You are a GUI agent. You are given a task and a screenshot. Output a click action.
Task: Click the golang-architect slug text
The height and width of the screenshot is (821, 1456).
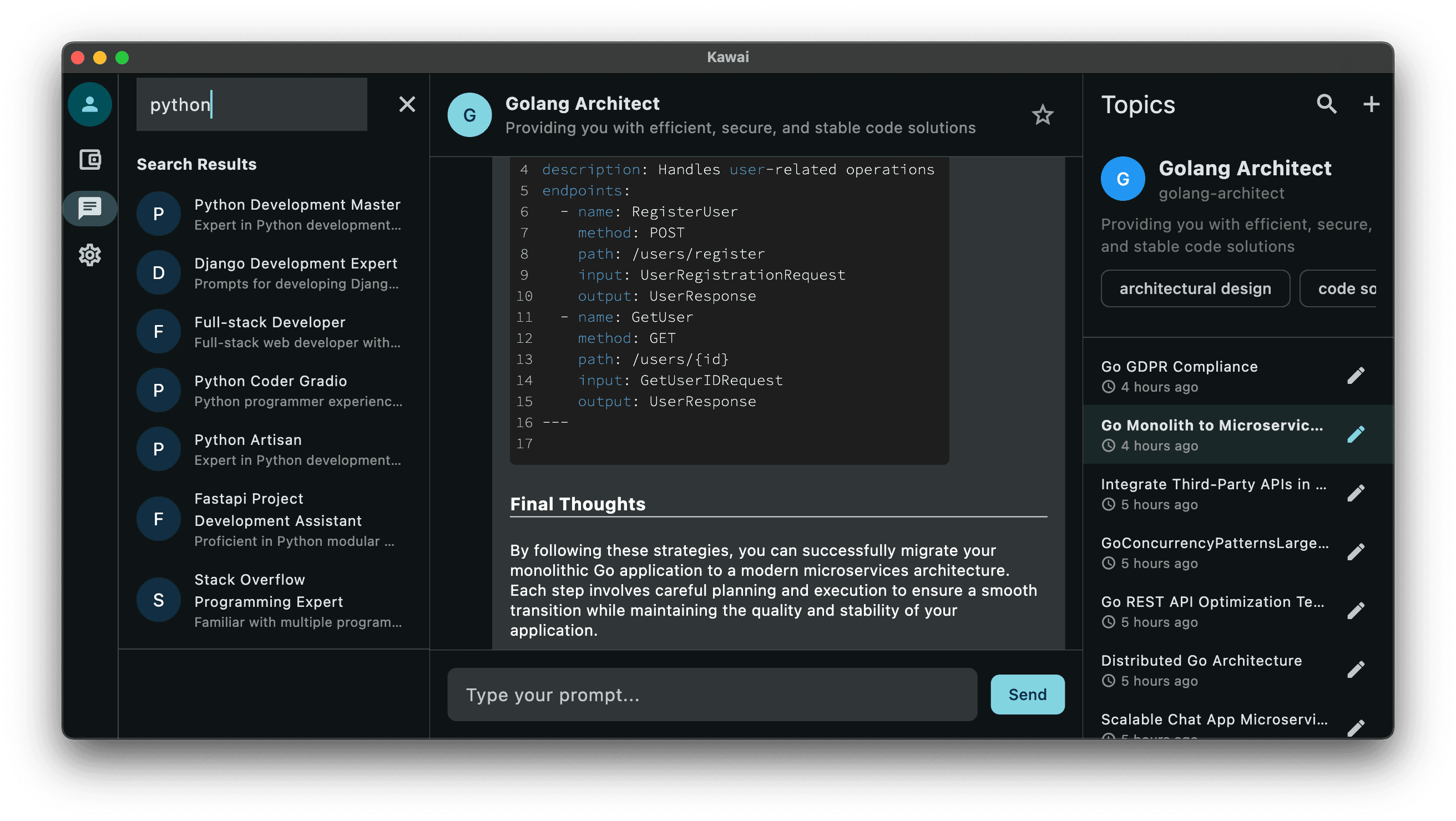tap(1221, 193)
